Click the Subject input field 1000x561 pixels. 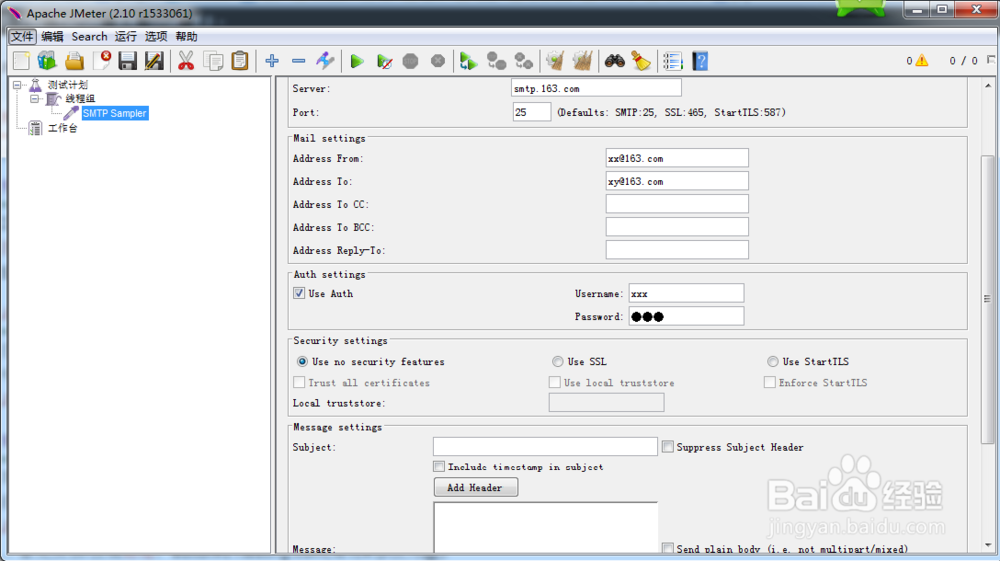(545, 447)
